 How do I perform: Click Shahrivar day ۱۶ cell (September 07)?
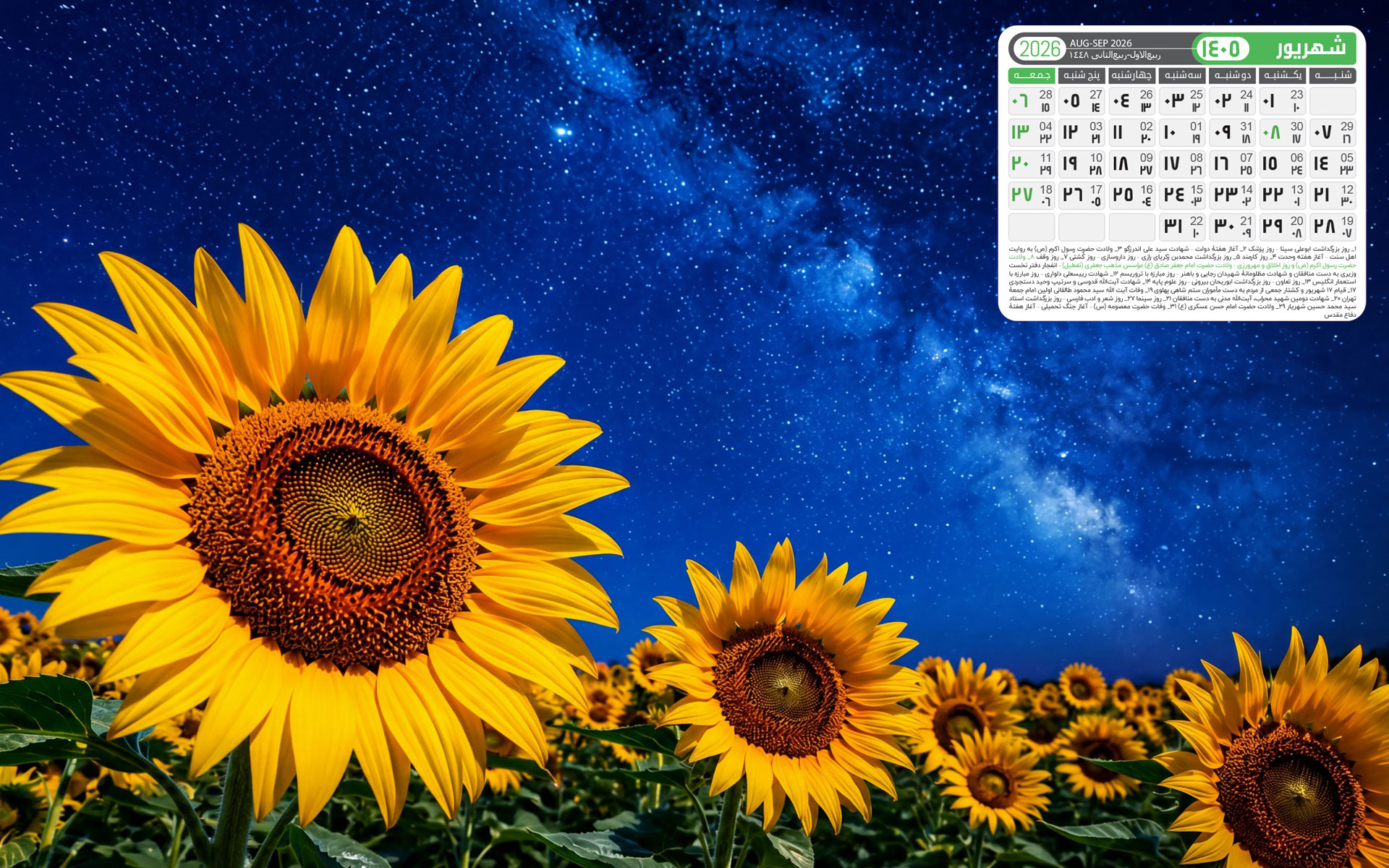[1232, 164]
